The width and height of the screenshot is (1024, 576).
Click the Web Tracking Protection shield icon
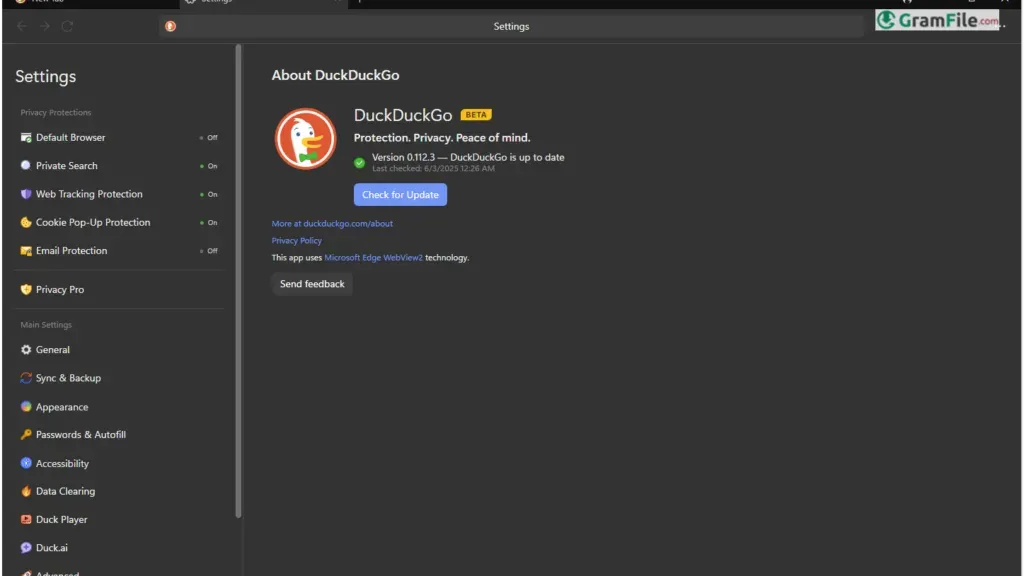pyautogui.click(x=25, y=194)
